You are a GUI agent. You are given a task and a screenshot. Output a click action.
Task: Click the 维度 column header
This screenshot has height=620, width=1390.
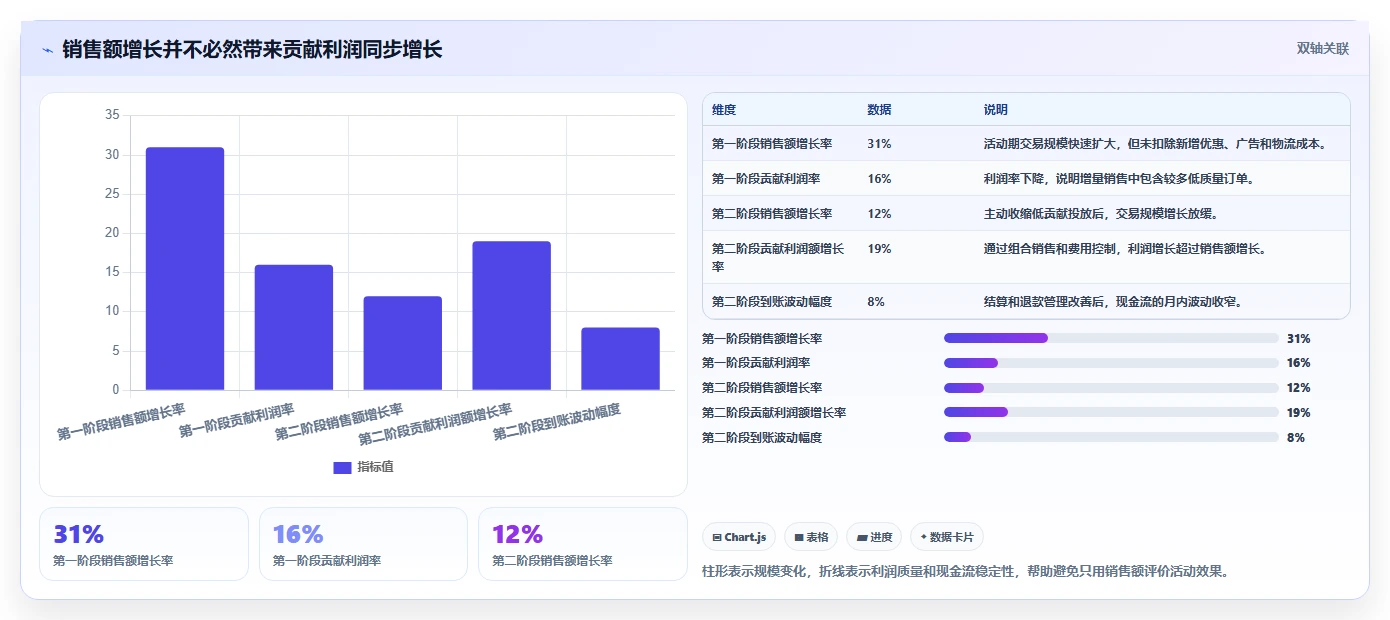724,110
